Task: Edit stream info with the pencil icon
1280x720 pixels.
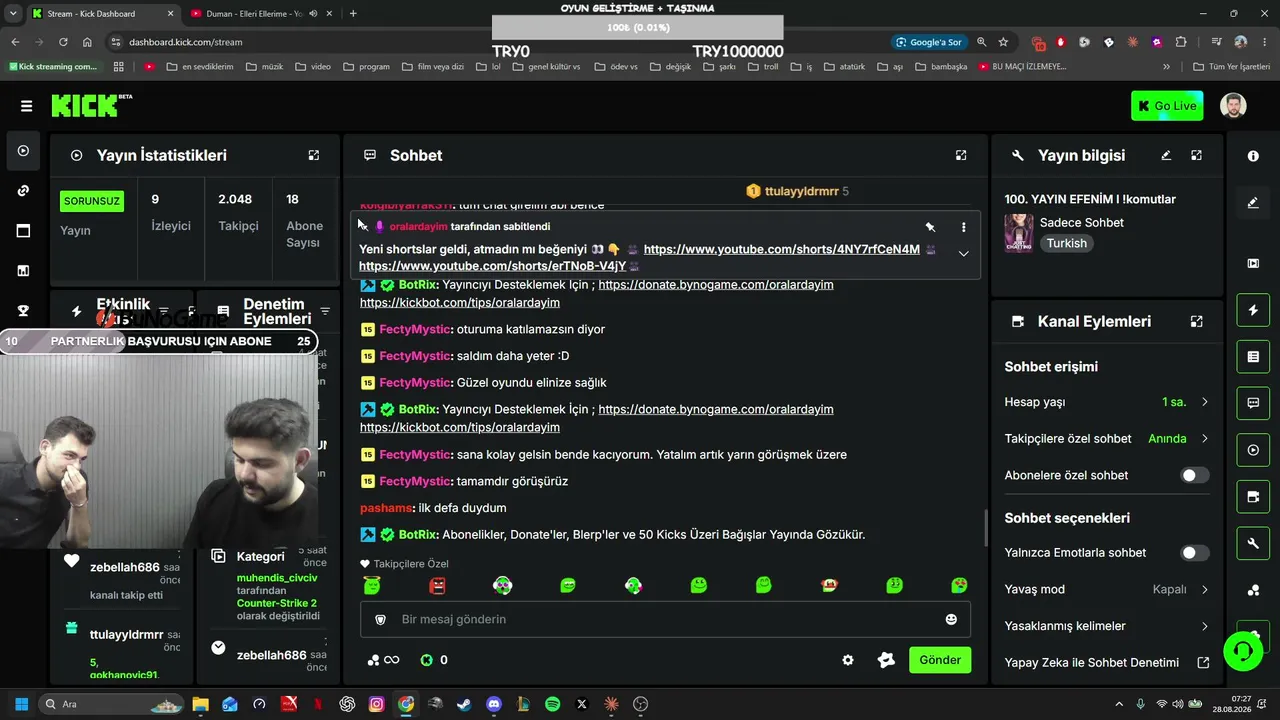Action: (x=1166, y=155)
